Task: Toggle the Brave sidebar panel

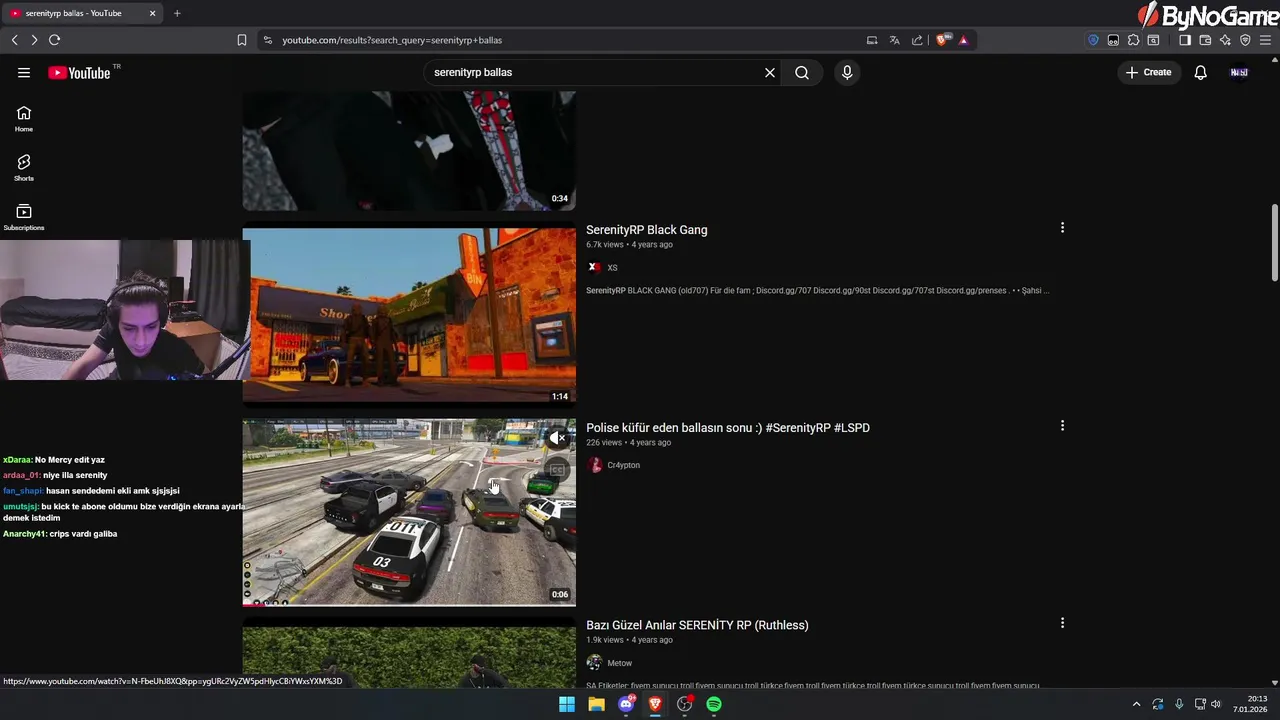Action: 1185,40
